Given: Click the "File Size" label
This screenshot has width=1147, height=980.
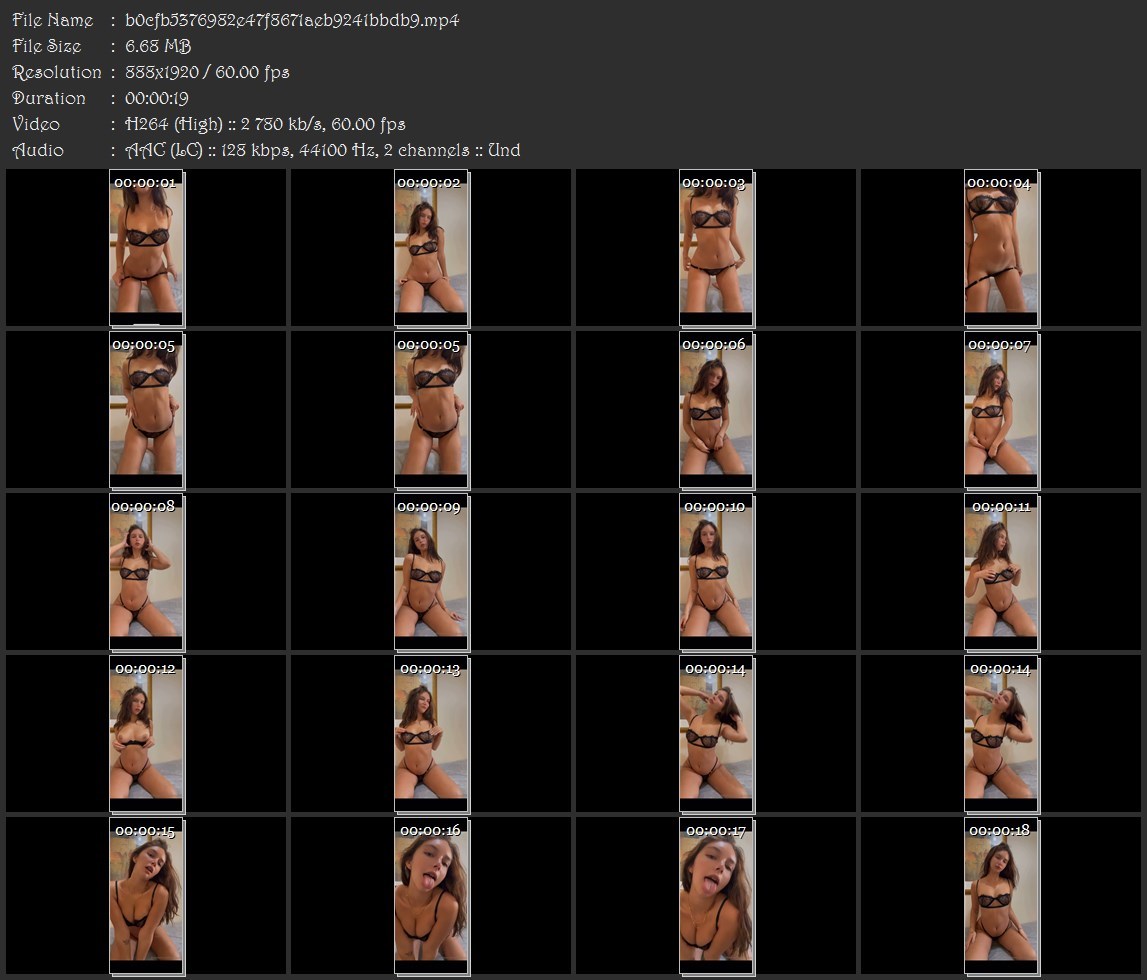Looking at the screenshot, I should (47, 46).
